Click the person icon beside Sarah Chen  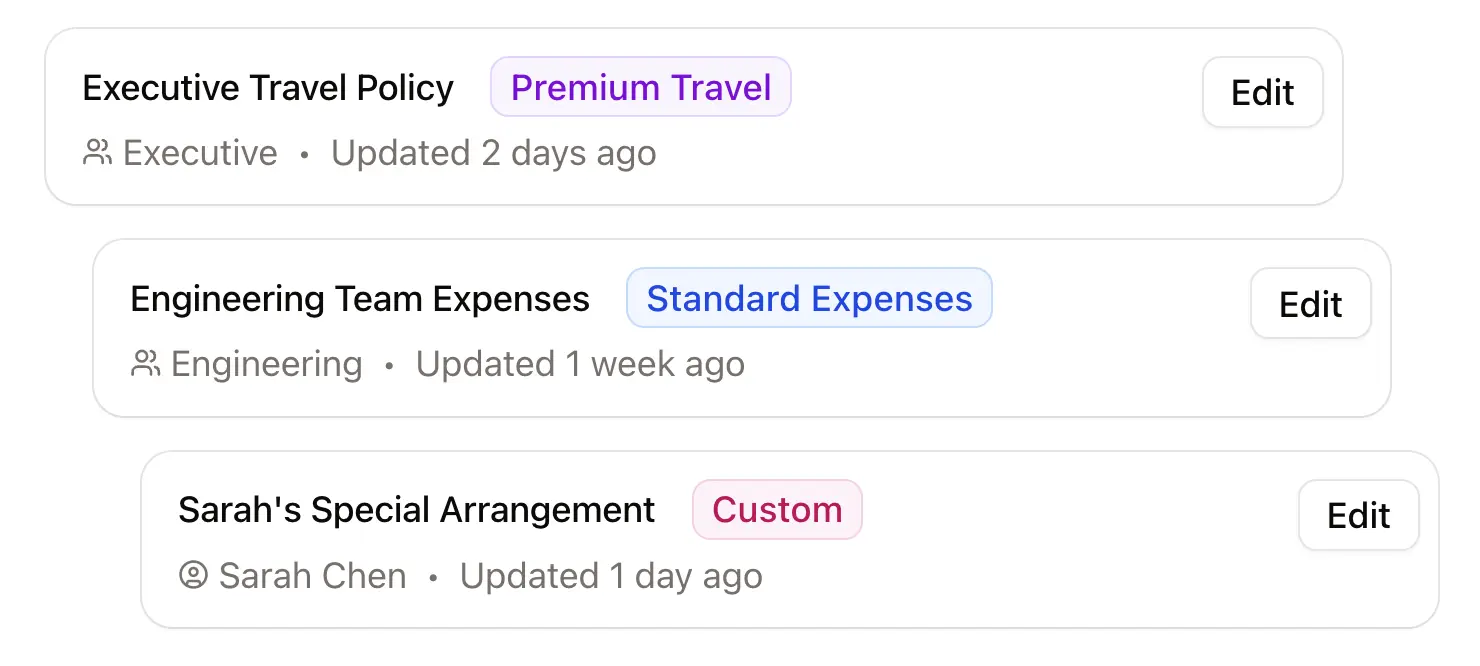(193, 576)
